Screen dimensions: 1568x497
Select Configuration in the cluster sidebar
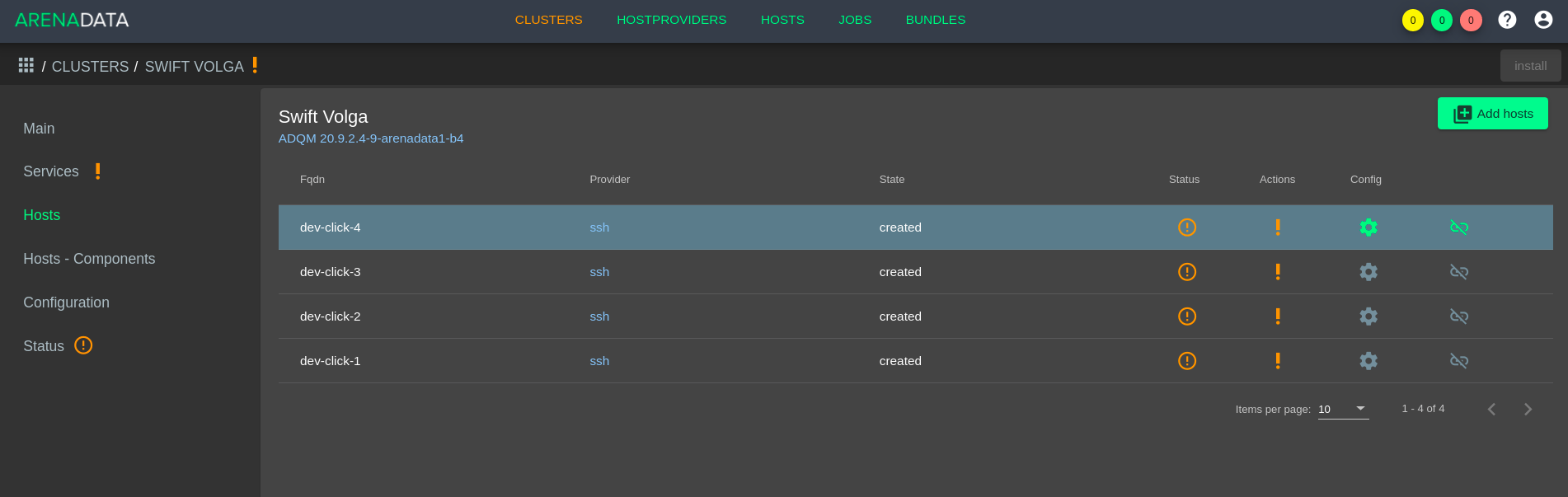click(x=66, y=302)
